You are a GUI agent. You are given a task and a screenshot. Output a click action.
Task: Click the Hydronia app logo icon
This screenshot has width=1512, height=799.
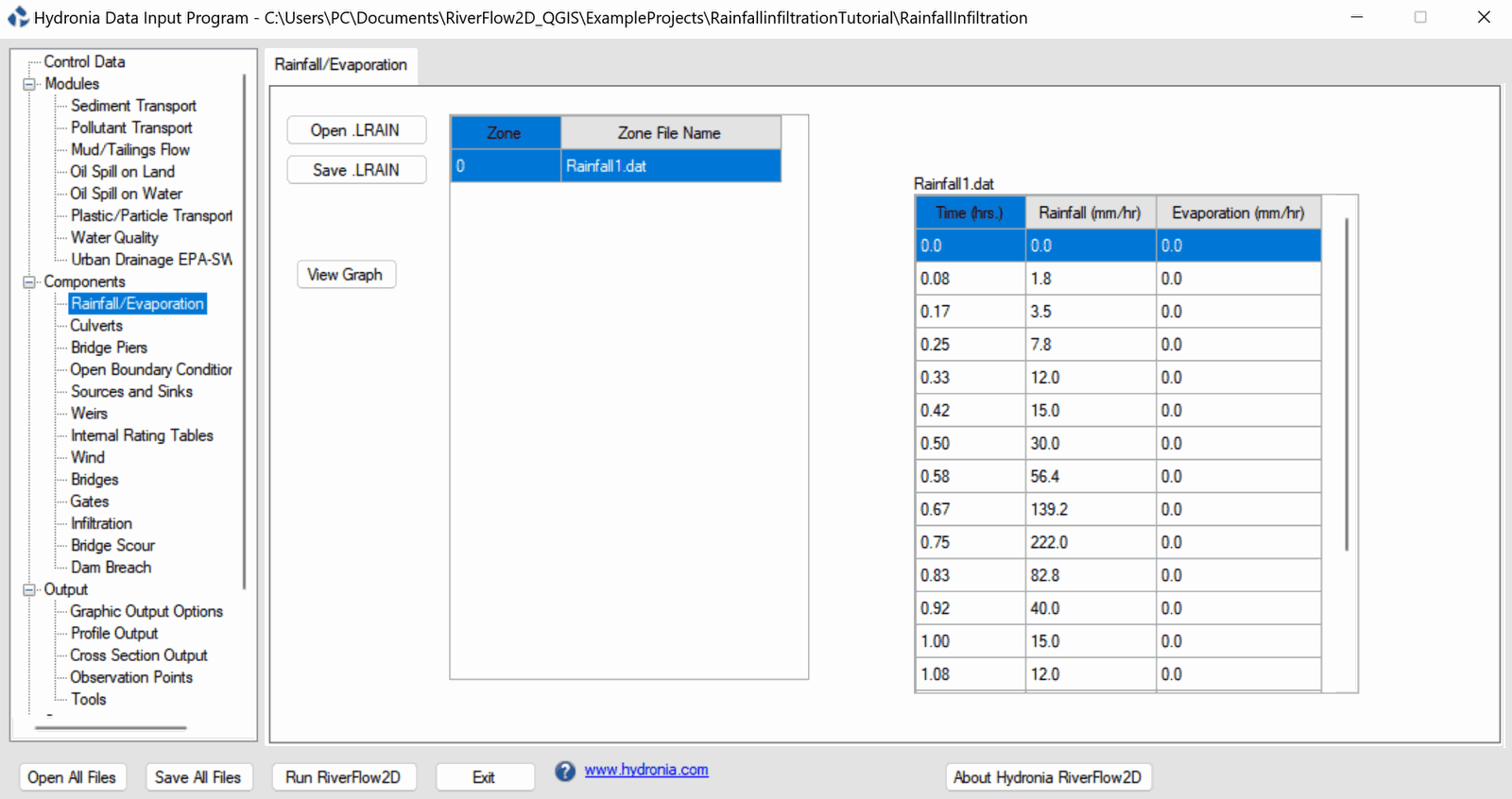coord(18,17)
